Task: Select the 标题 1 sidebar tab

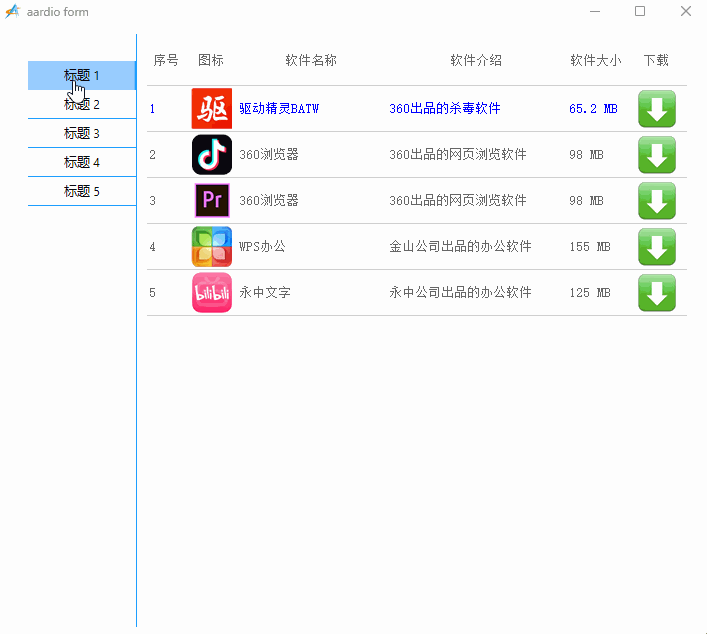Action: tap(82, 75)
